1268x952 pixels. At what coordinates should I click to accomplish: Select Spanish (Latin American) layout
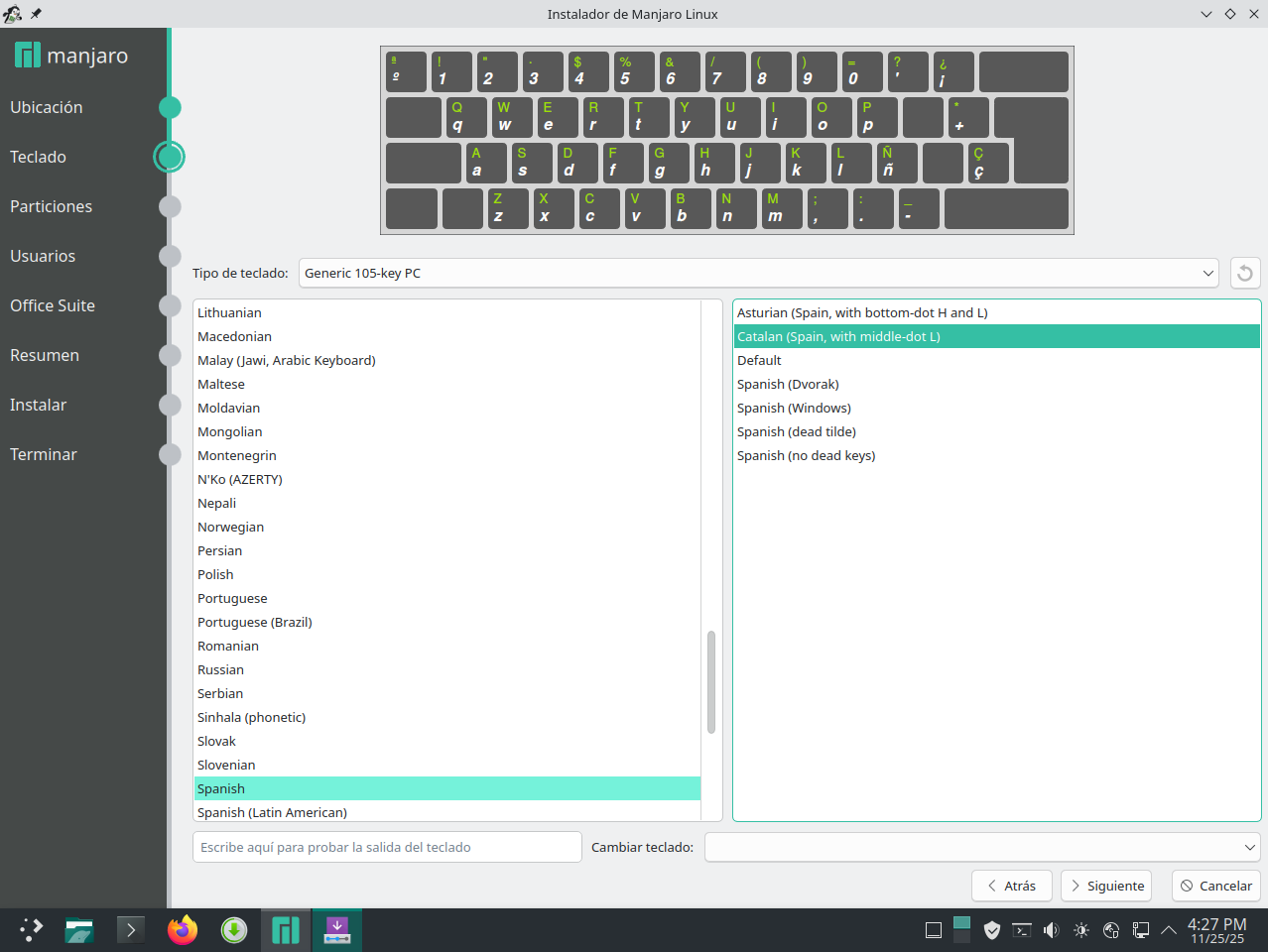click(x=273, y=812)
